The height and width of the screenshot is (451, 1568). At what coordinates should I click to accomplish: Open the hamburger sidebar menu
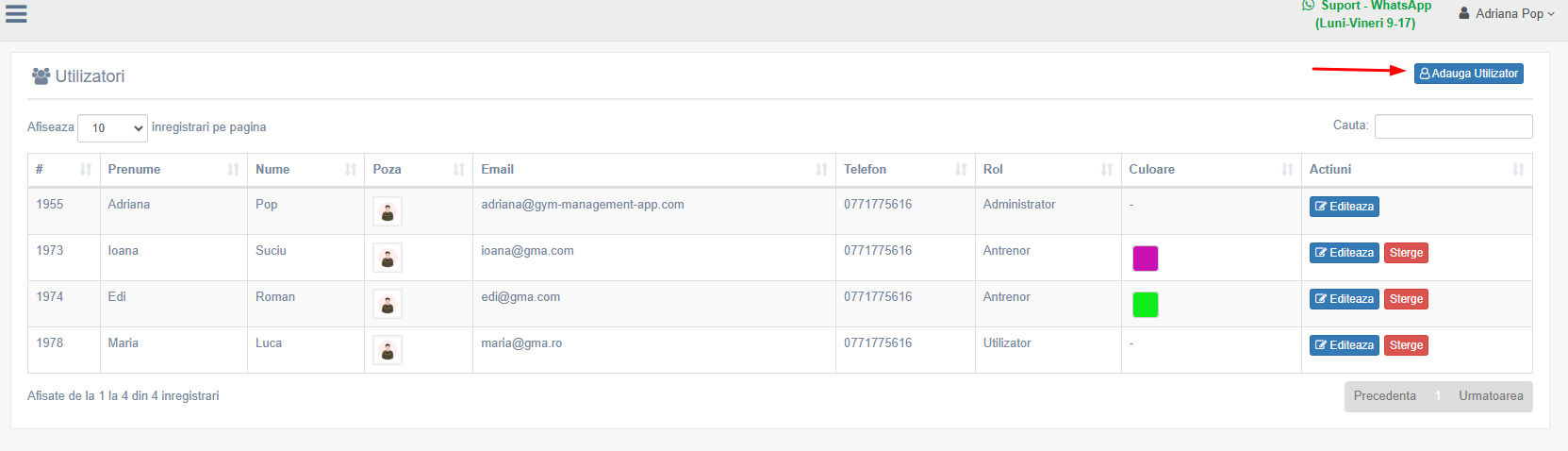pyautogui.click(x=16, y=13)
